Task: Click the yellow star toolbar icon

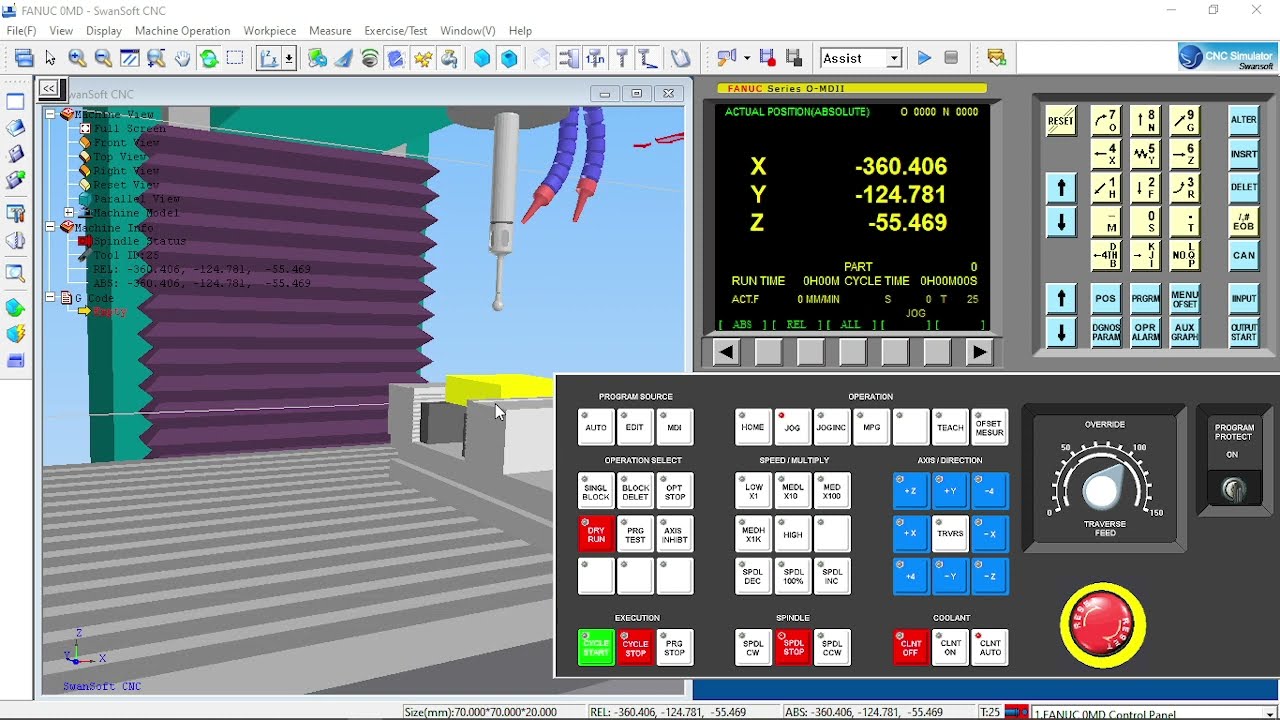Action: tap(422, 58)
